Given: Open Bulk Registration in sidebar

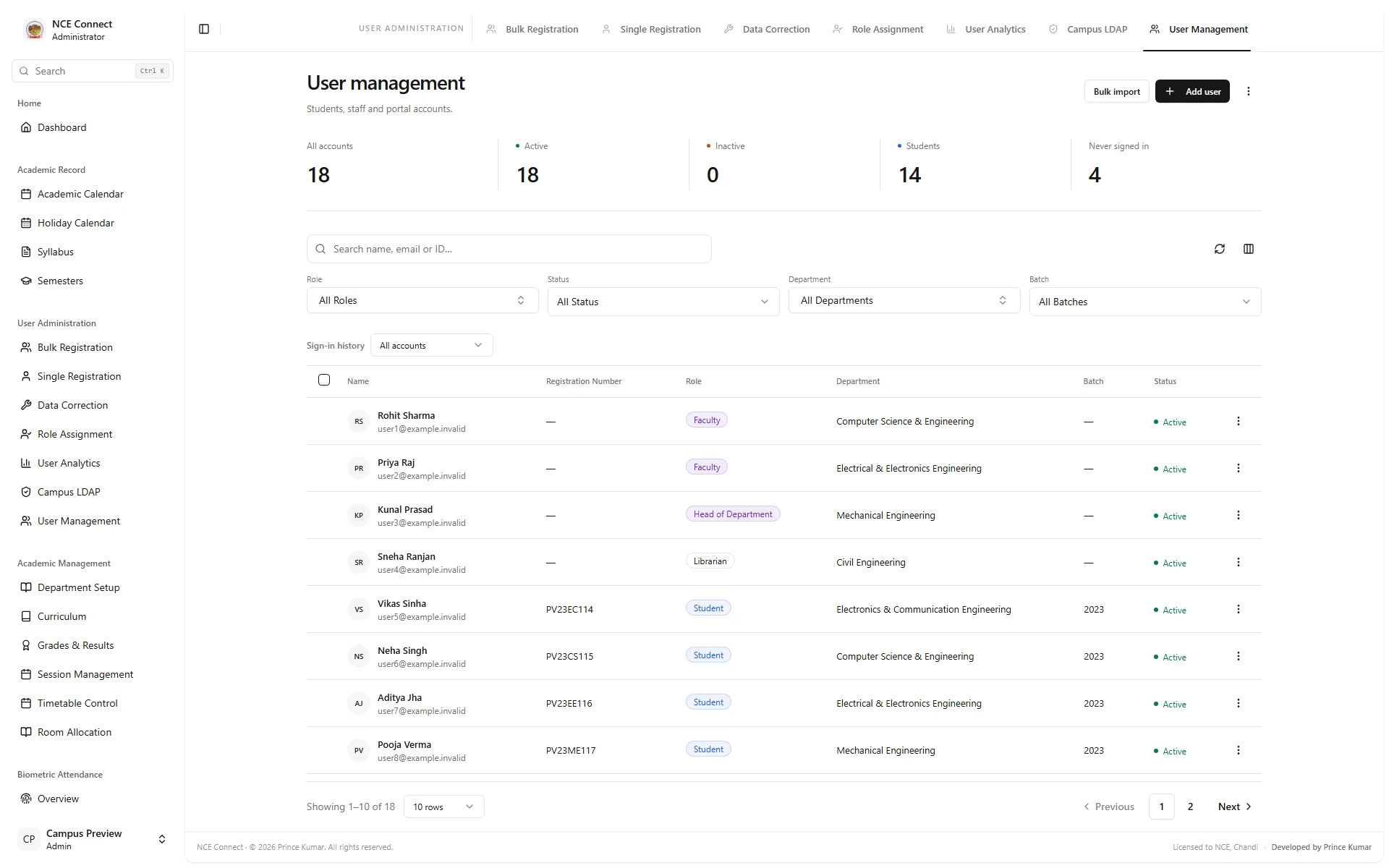Looking at the screenshot, I should [x=93, y=347].
